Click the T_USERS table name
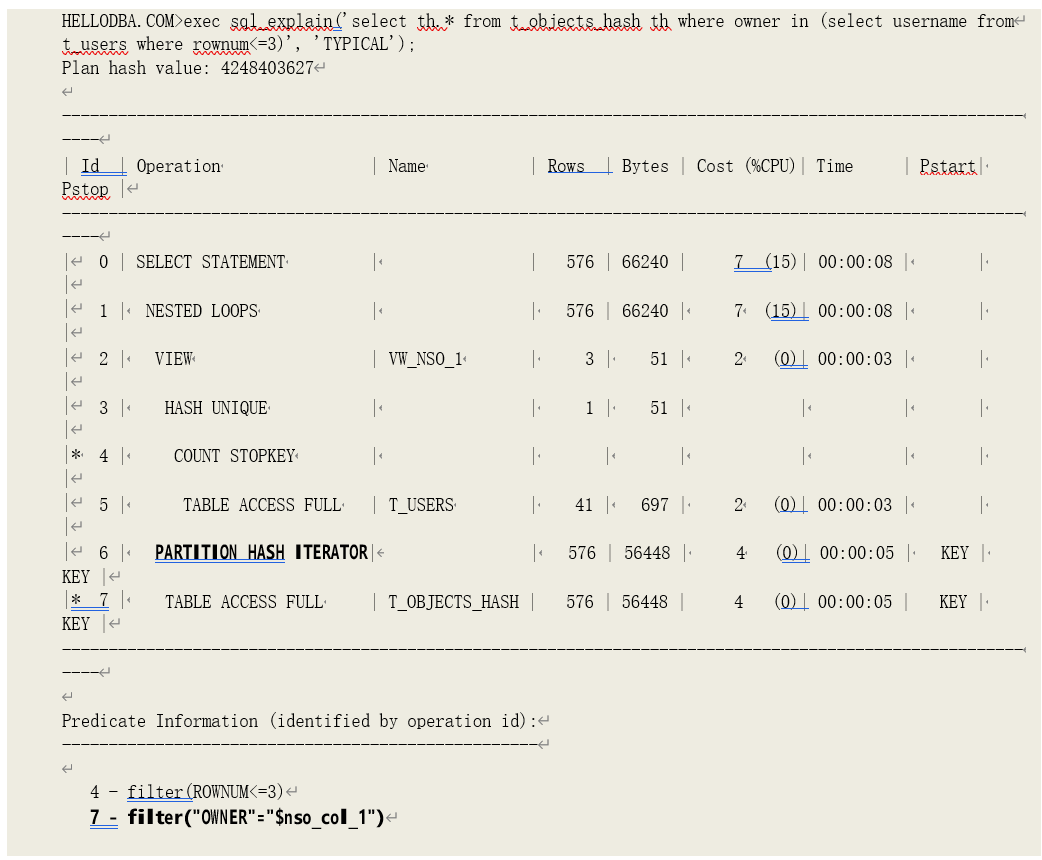Screen dimensions: 1042x860 pos(421,505)
